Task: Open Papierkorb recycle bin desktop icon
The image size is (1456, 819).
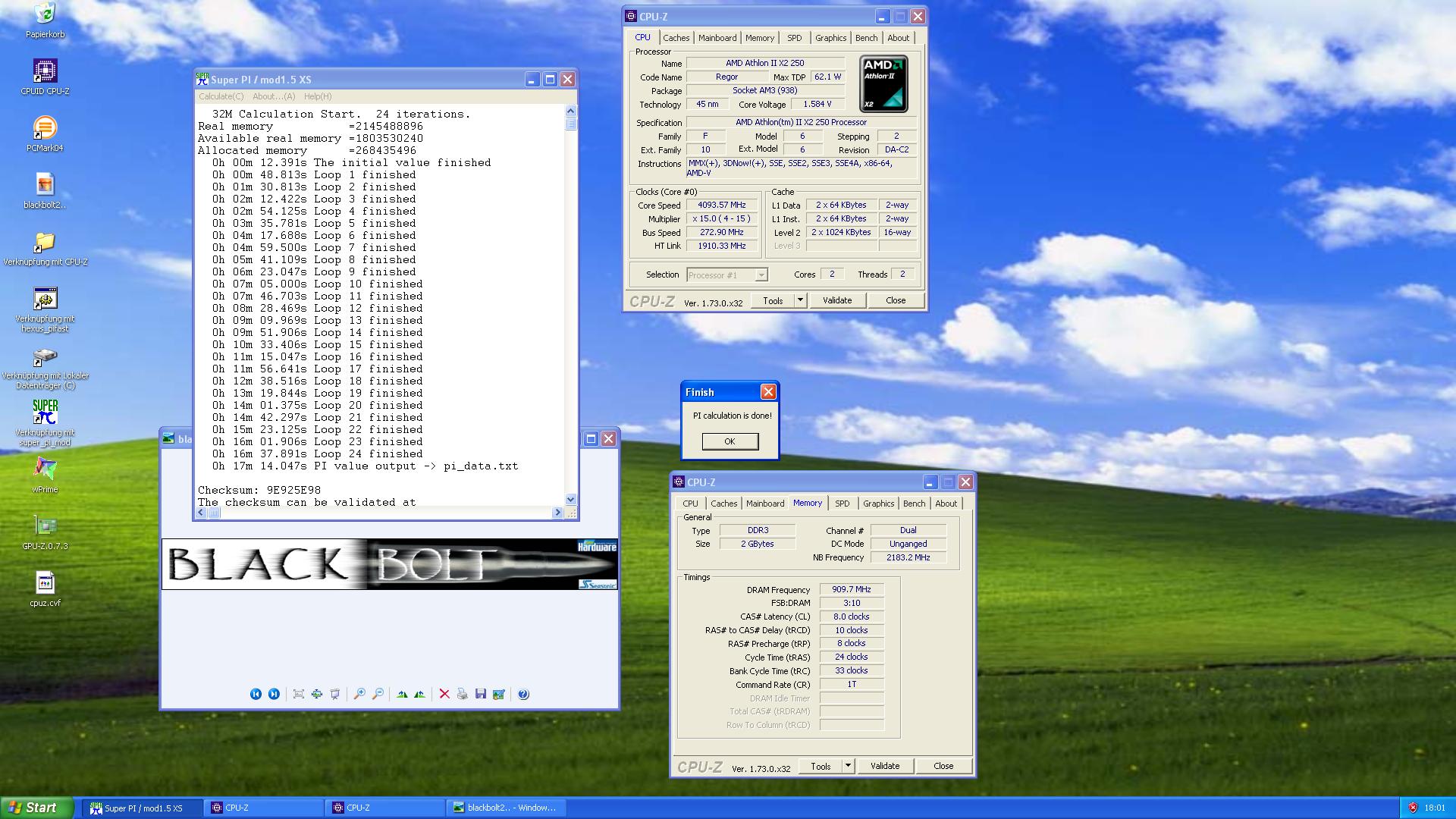Action: coord(45,20)
